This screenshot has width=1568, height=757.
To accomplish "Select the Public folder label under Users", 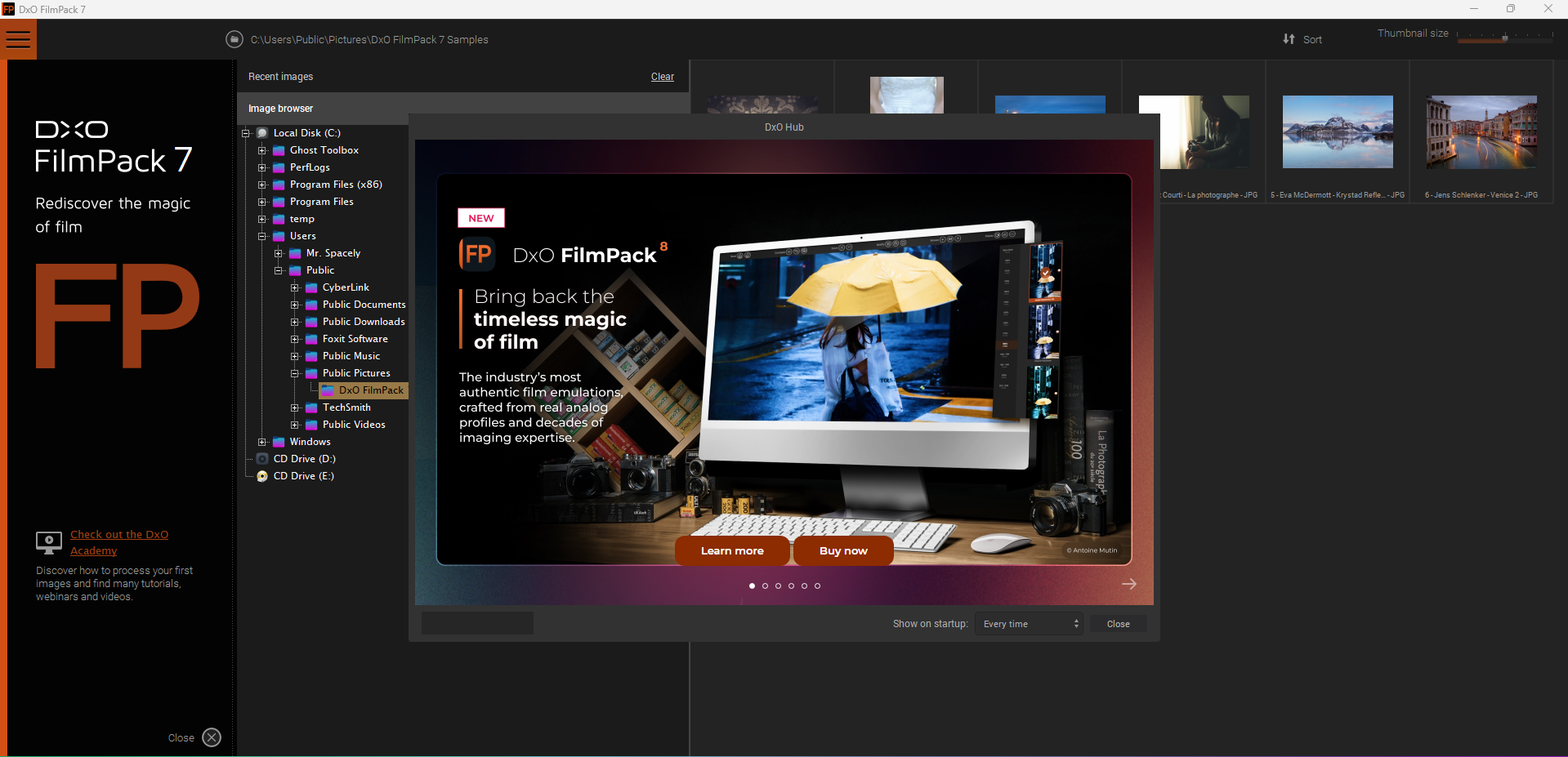I will (320, 270).
